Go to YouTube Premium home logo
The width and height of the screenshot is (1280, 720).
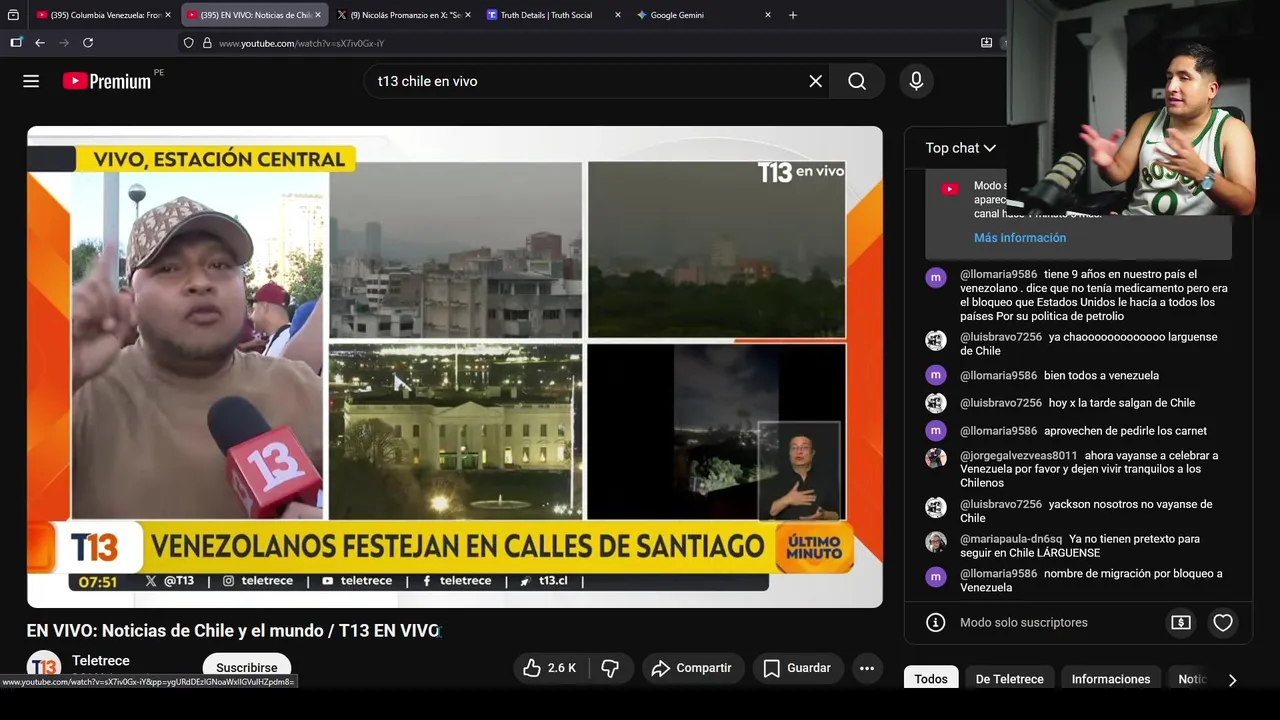tap(107, 81)
